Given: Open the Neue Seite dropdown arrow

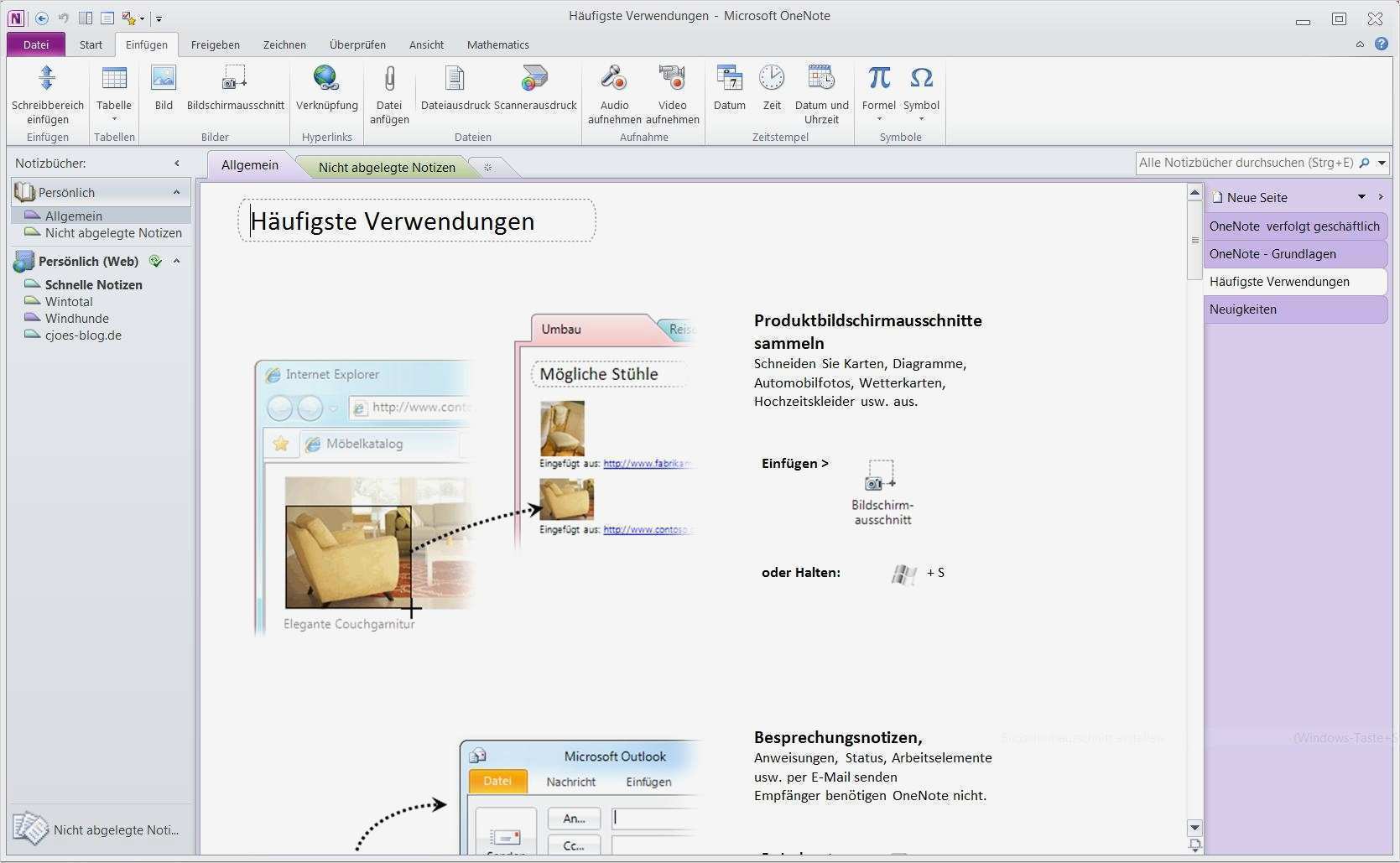Looking at the screenshot, I should pyautogui.click(x=1361, y=197).
